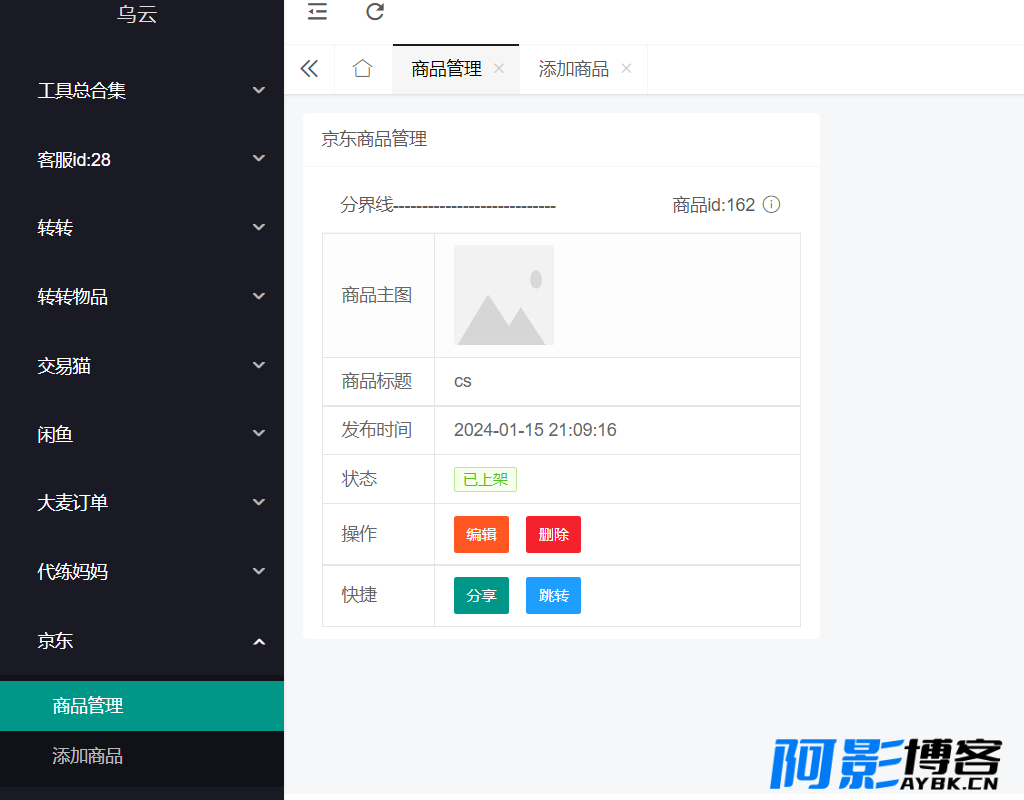Click the 分界线 divider text
1024x800 pixels.
447,205
